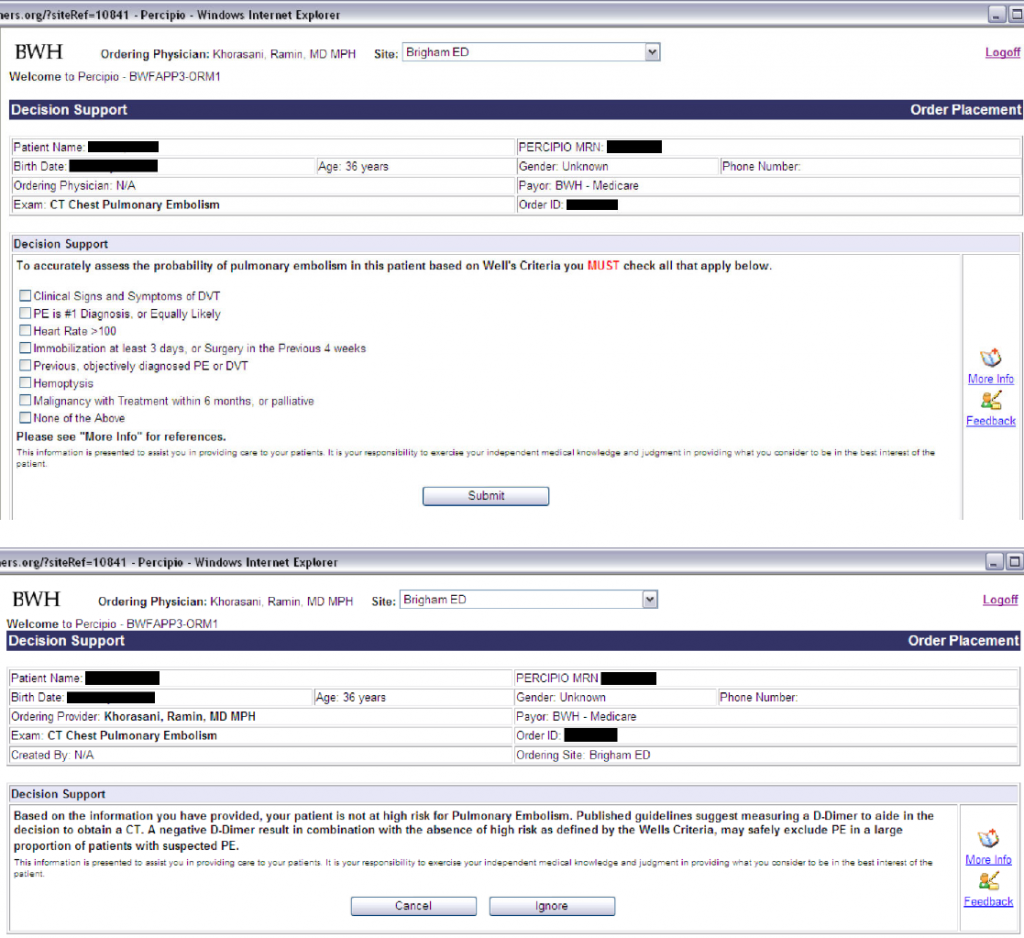This screenshot has width=1024, height=938.
Task: Open the More Info text link beside the checklist
Action: click(x=990, y=379)
